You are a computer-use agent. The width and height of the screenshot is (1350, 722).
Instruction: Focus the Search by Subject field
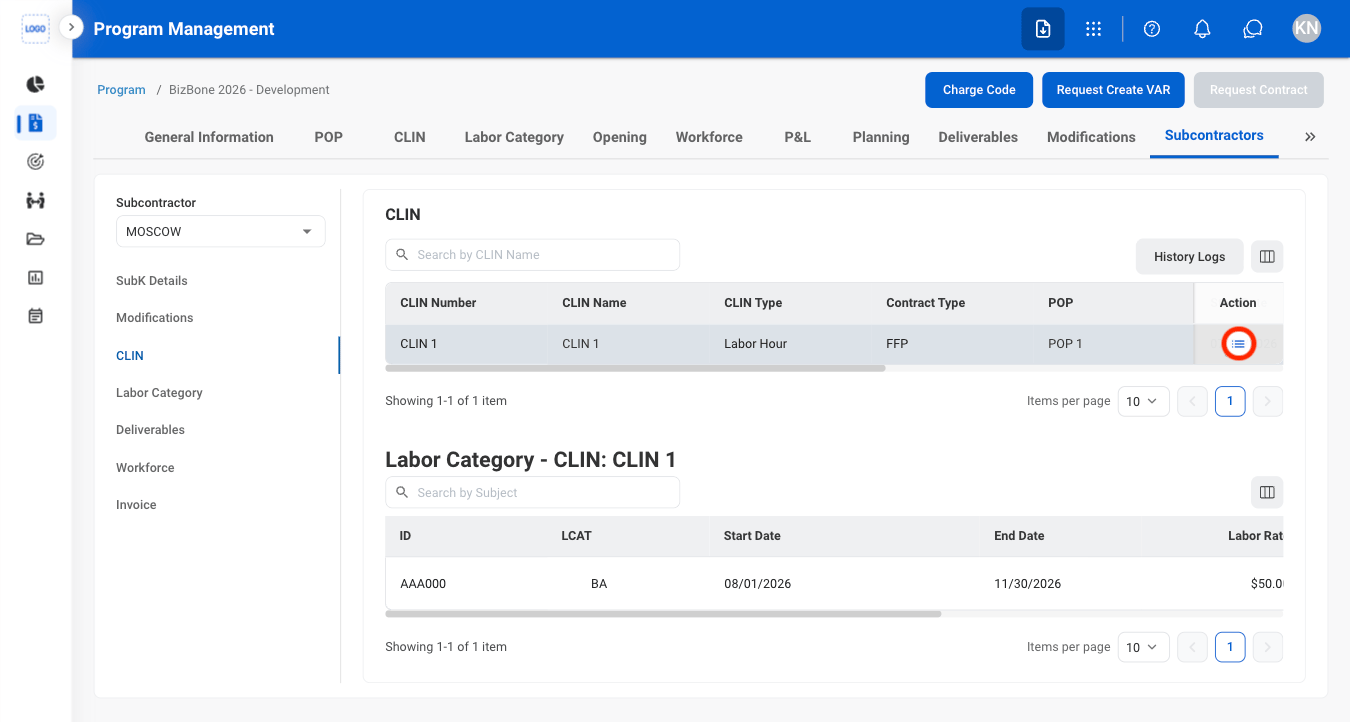pos(532,492)
